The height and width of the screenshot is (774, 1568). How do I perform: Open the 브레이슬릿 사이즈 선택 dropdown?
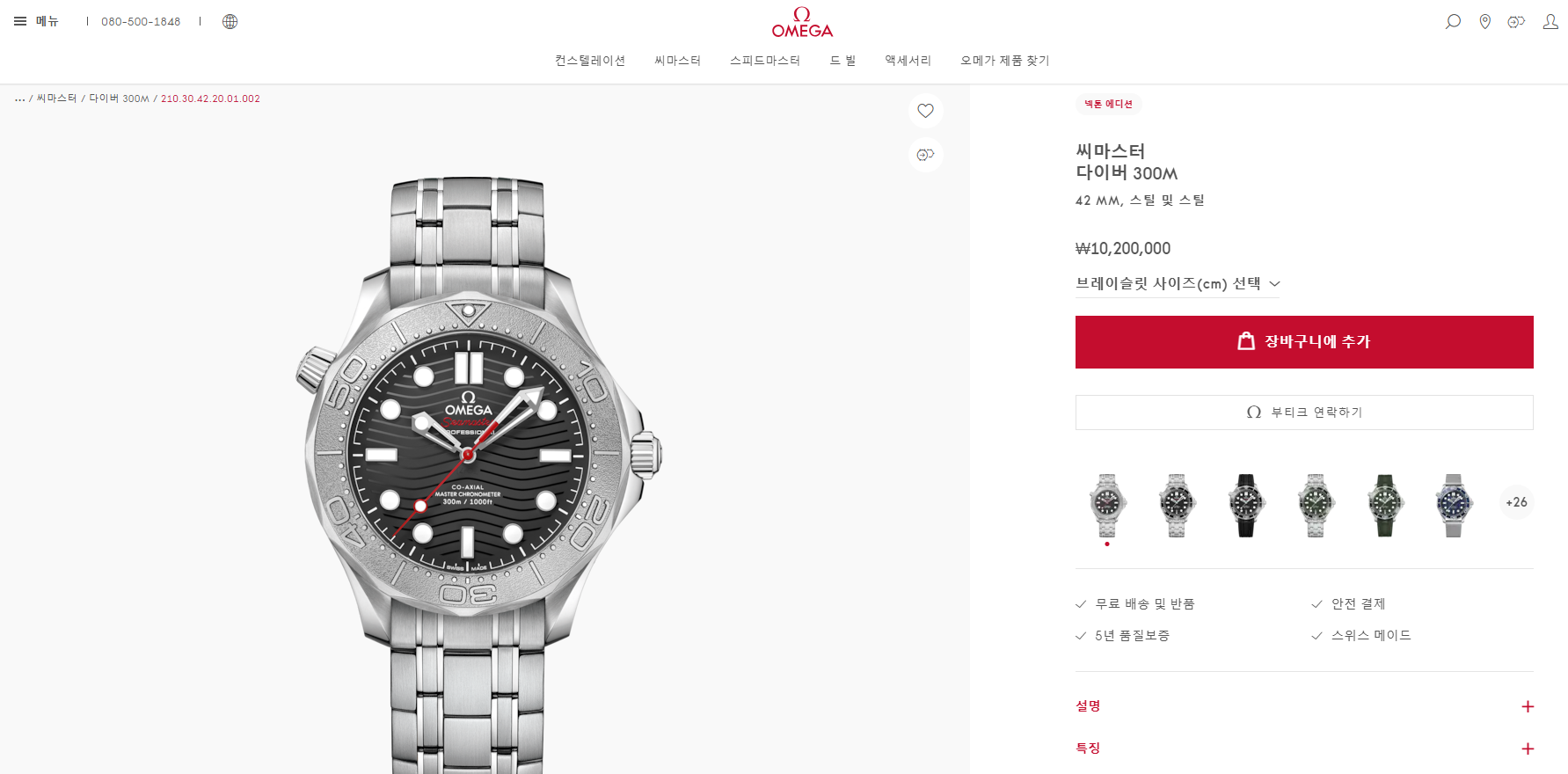point(1178,283)
